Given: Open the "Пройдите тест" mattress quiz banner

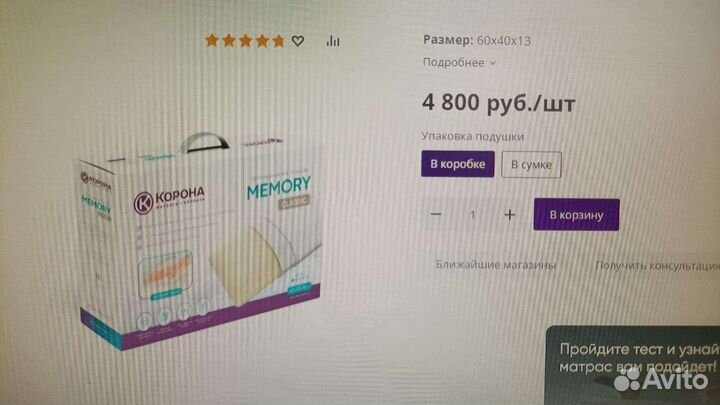Looking at the screenshot, I should (x=633, y=365).
